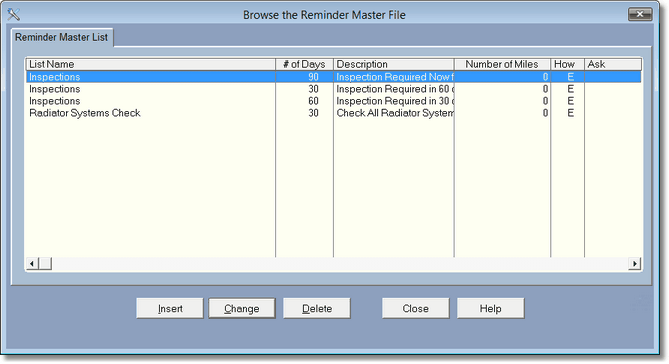This screenshot has height=364, width=669.
Task: Click the Number of Miles column header
Action: (x=502, y=64)
